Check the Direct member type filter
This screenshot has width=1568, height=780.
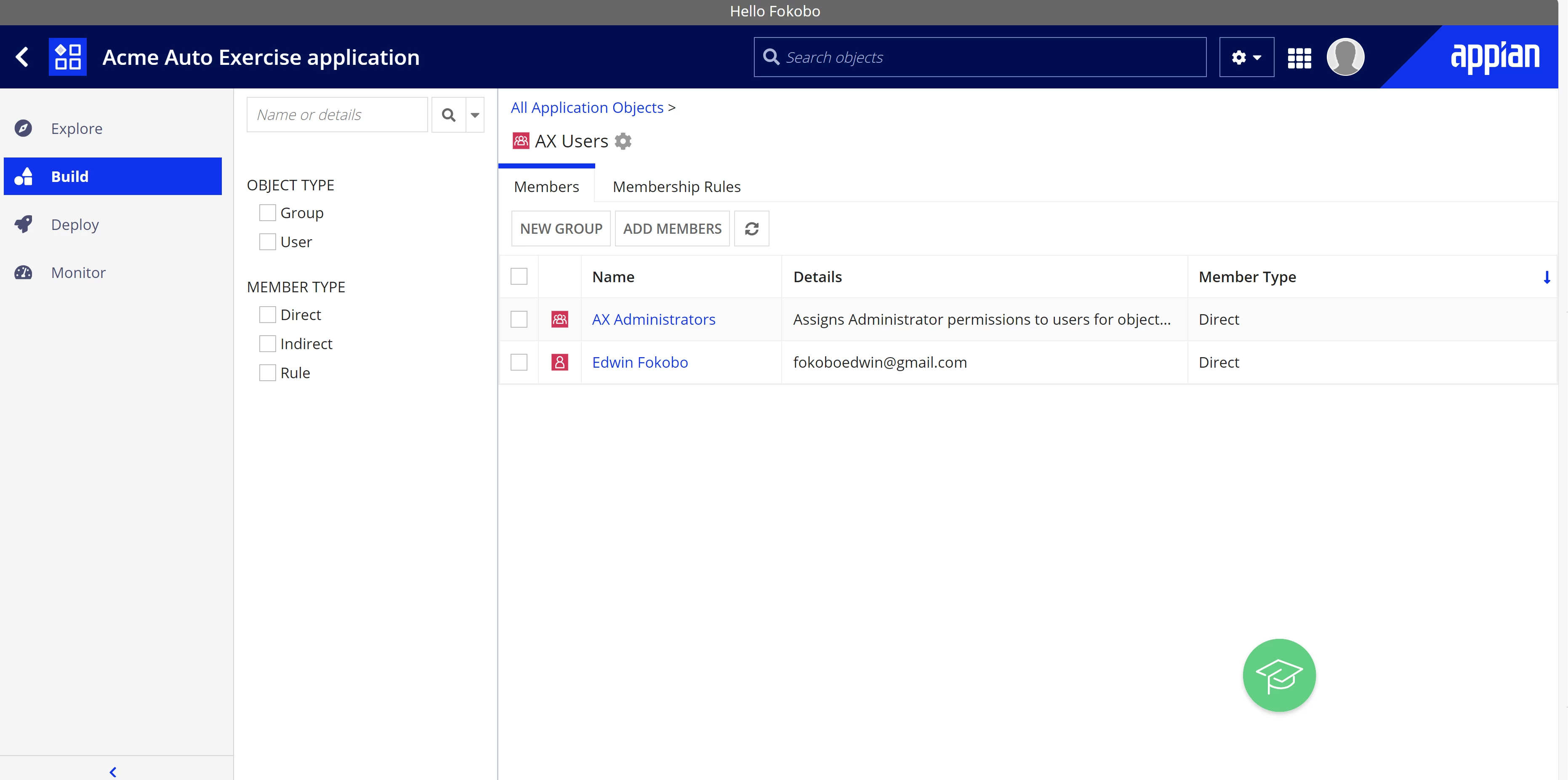pos(267,315)
